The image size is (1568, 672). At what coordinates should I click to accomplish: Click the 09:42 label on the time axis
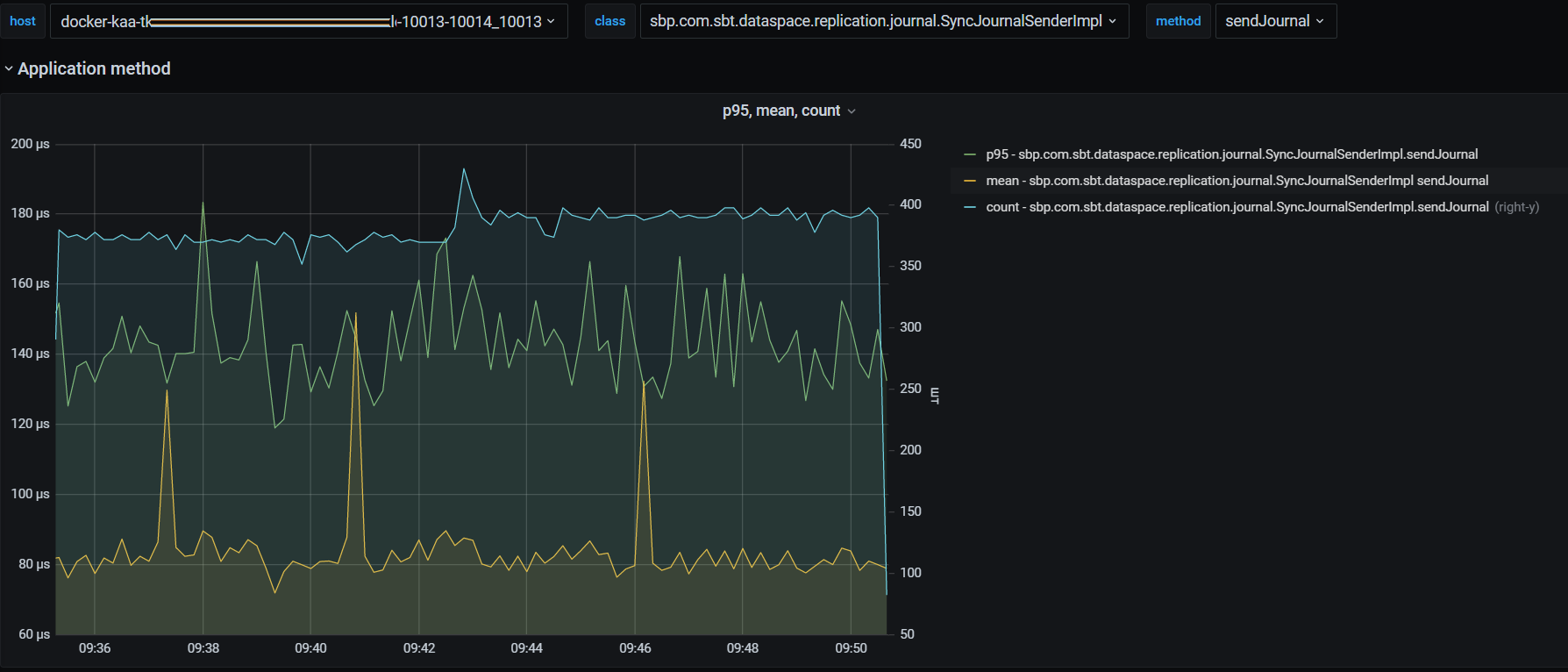[419, 648]
